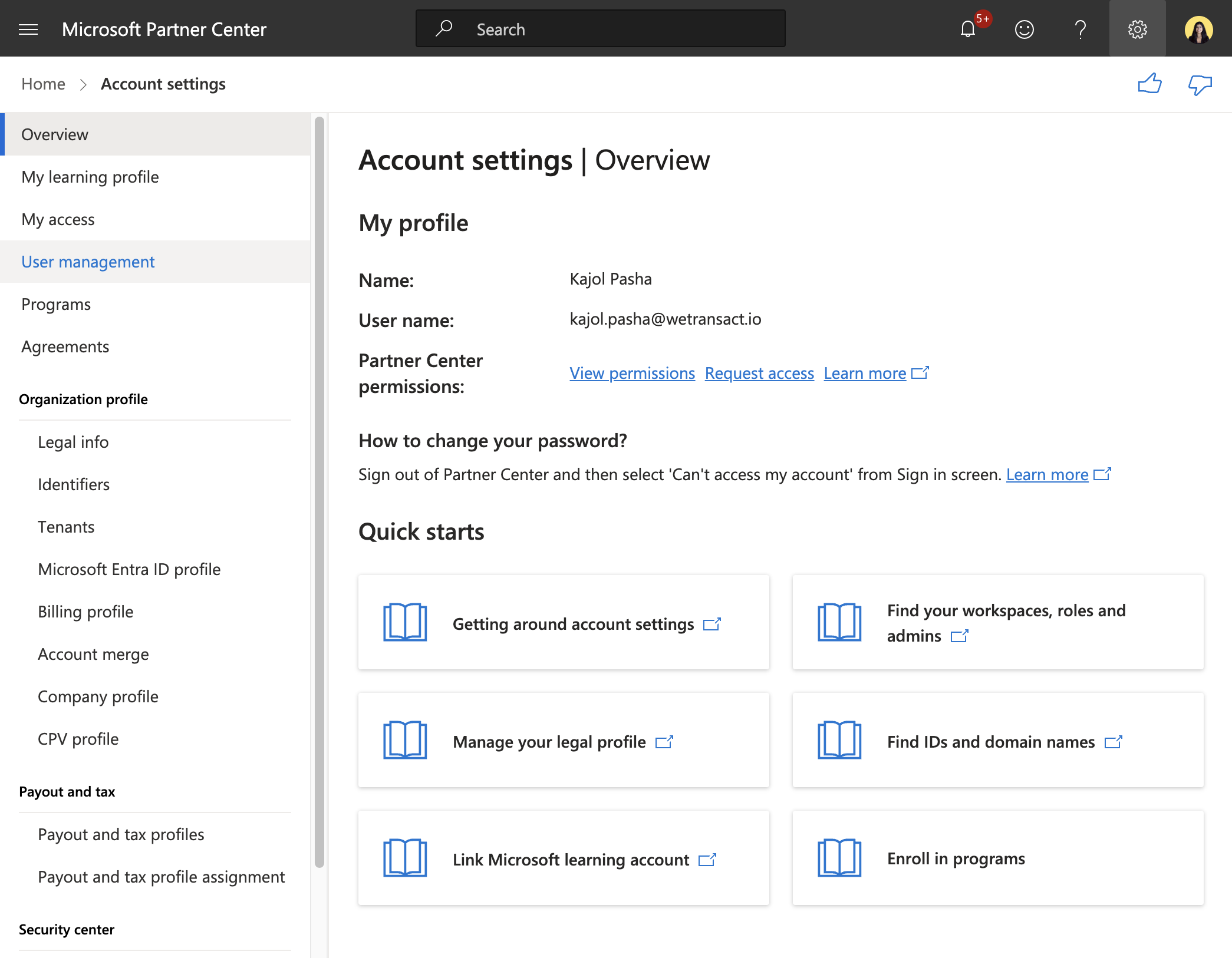Open My access in sidebar
Image resolution: width=1232 pixels, height=958 pixels.
point(155,219)
